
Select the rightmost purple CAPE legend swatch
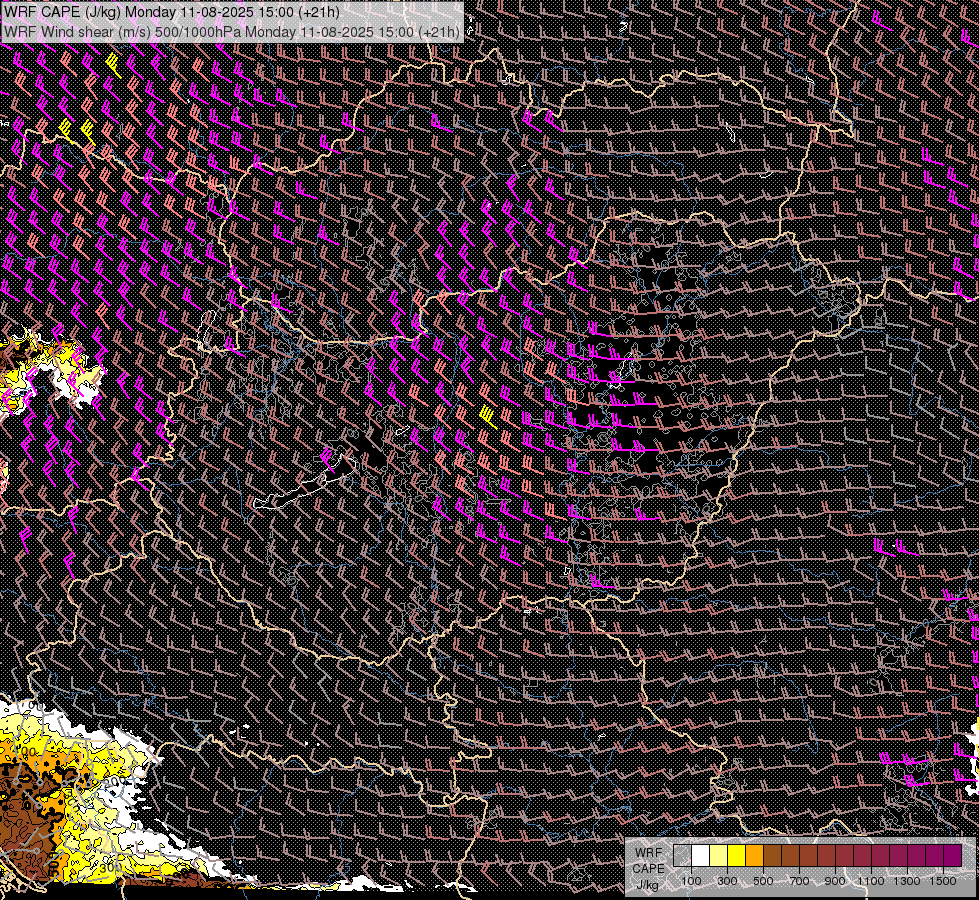pos(952,855)
